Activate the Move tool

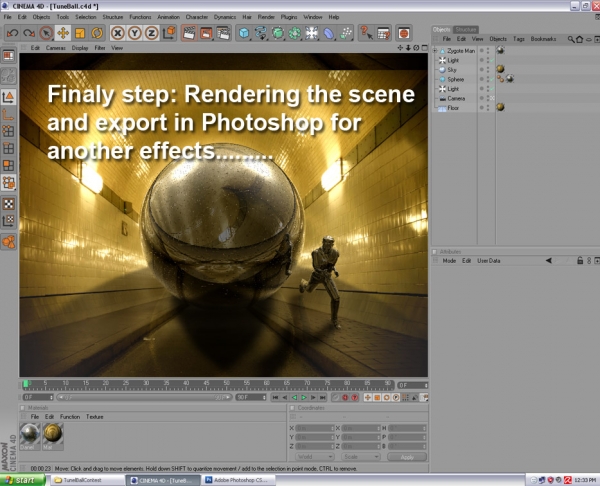[63, 33]
